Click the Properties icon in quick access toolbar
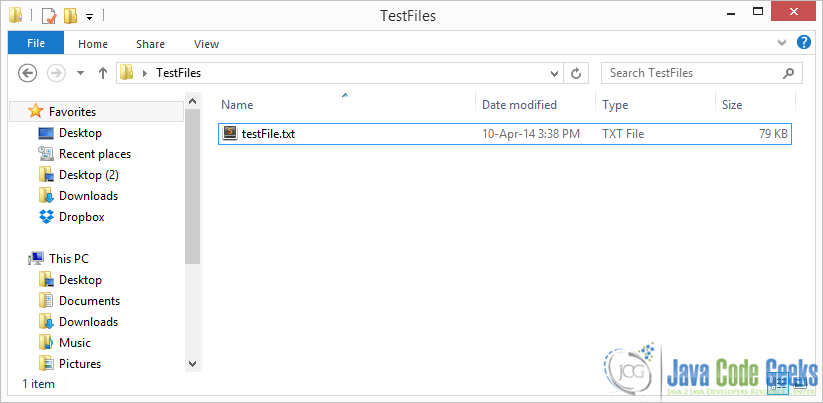Screen dimensions: 823x403 (48, 16)
